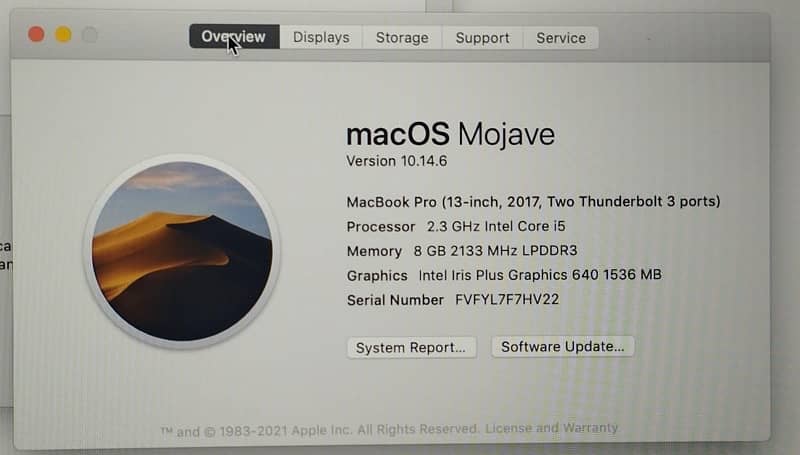Minimize window with the yellow button
The image size is (800, 455).
pos(63,35)
